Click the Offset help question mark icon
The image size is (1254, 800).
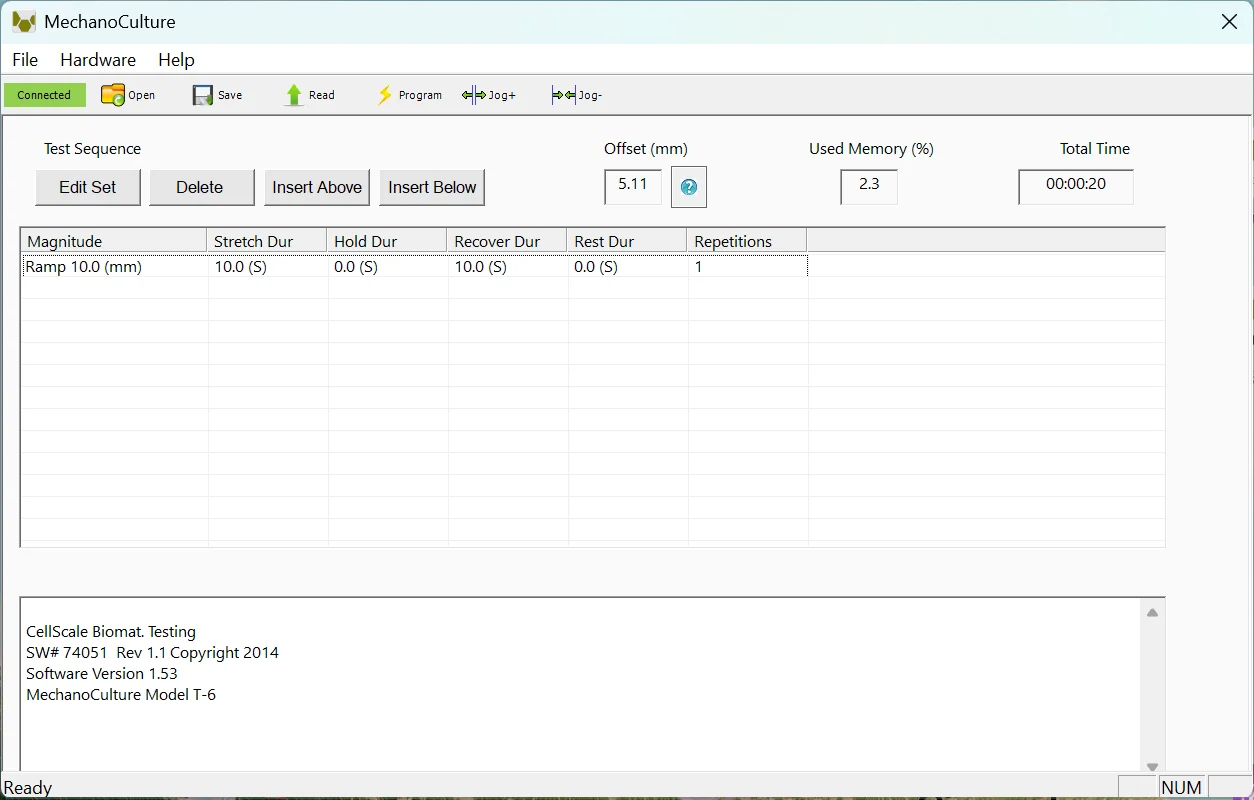pyautogui.click(x=689, y=187)
